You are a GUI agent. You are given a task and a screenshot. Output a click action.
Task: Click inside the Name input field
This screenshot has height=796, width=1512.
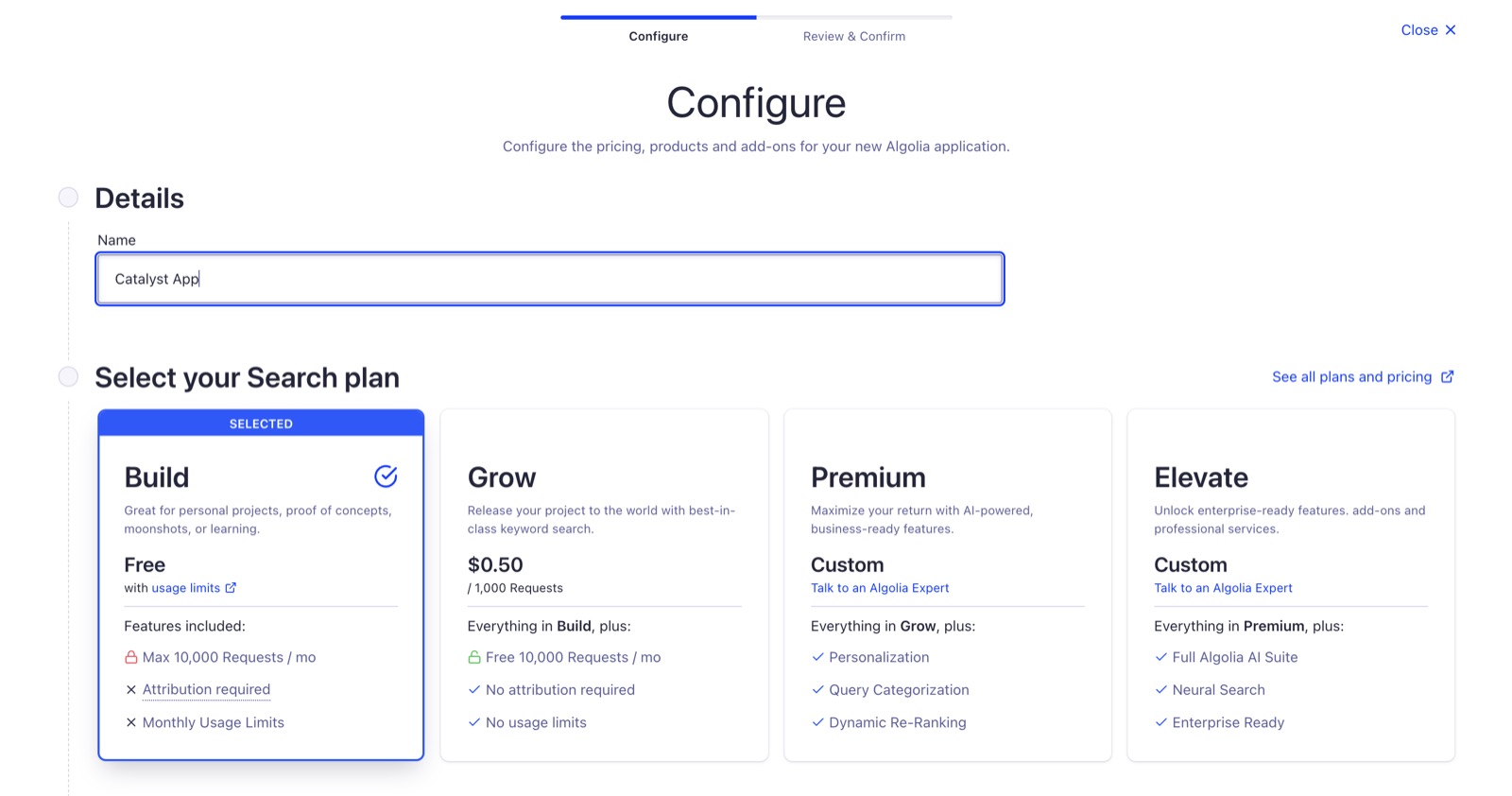(x=548, y=278)
